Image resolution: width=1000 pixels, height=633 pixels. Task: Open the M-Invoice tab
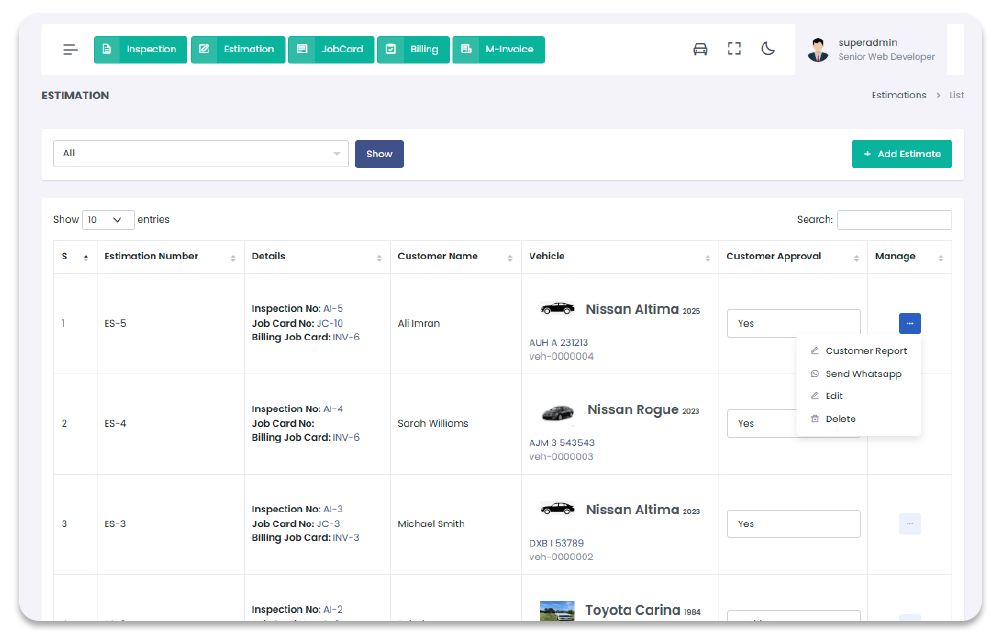[498, 49]
